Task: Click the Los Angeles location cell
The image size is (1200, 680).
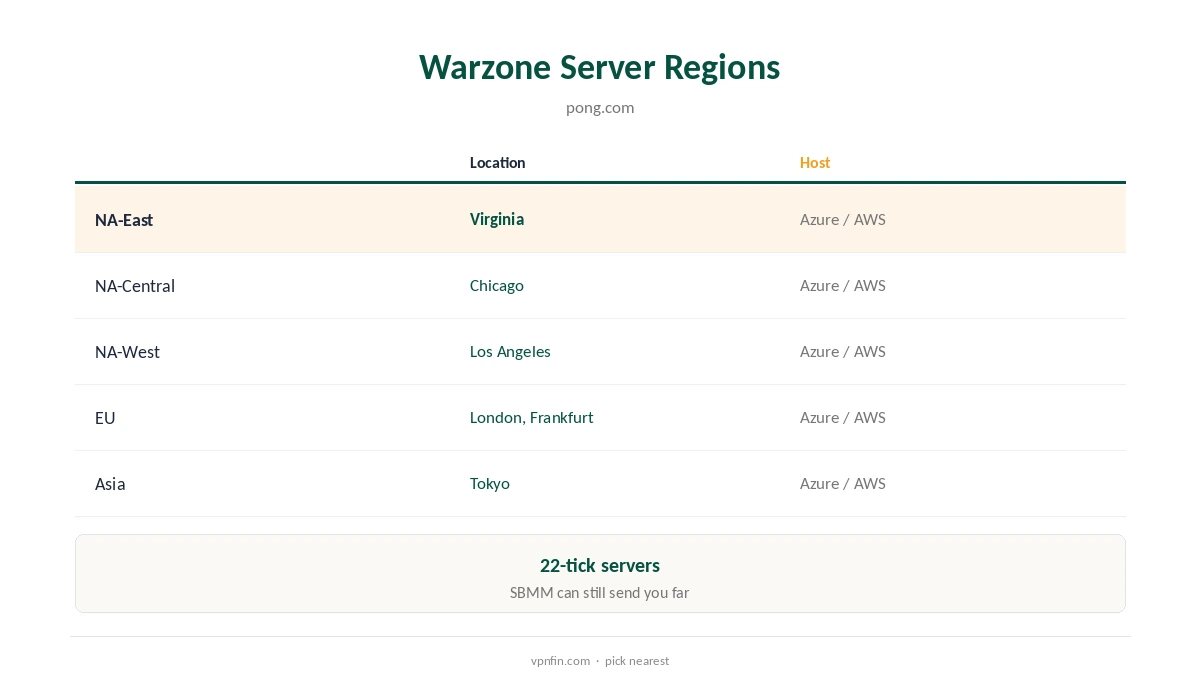Action: 510,351
